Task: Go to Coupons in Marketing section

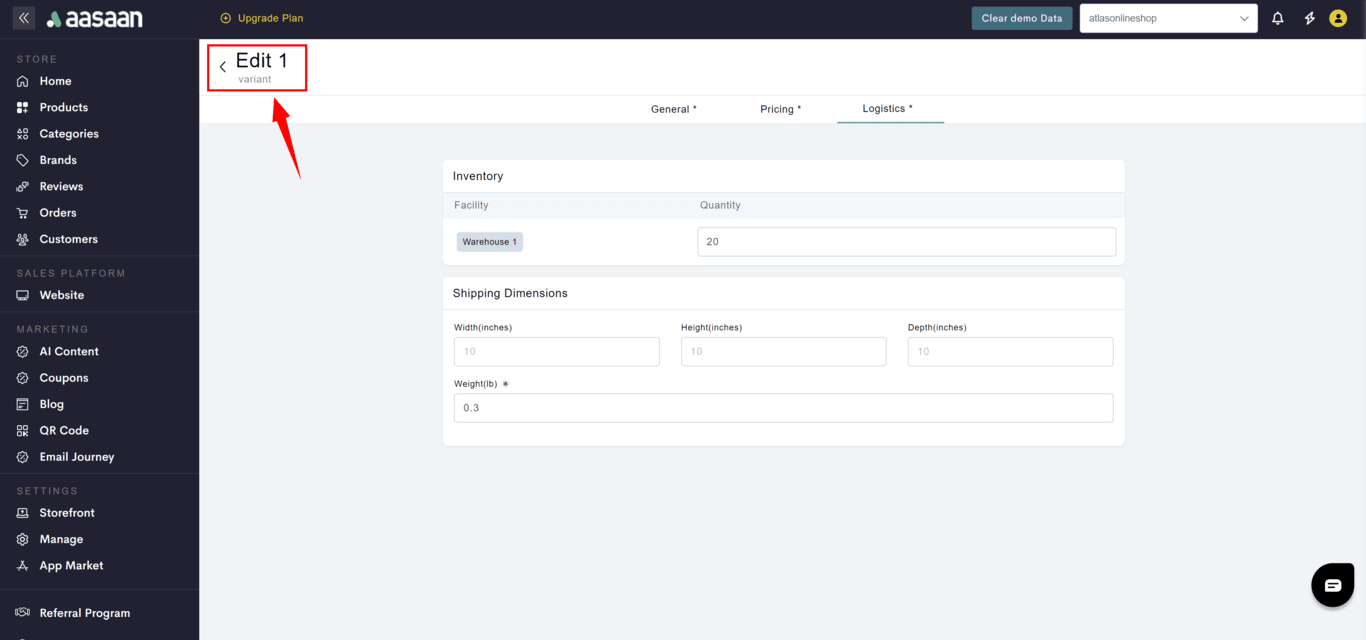Action: pyautogui.click(x=63, y=378)
